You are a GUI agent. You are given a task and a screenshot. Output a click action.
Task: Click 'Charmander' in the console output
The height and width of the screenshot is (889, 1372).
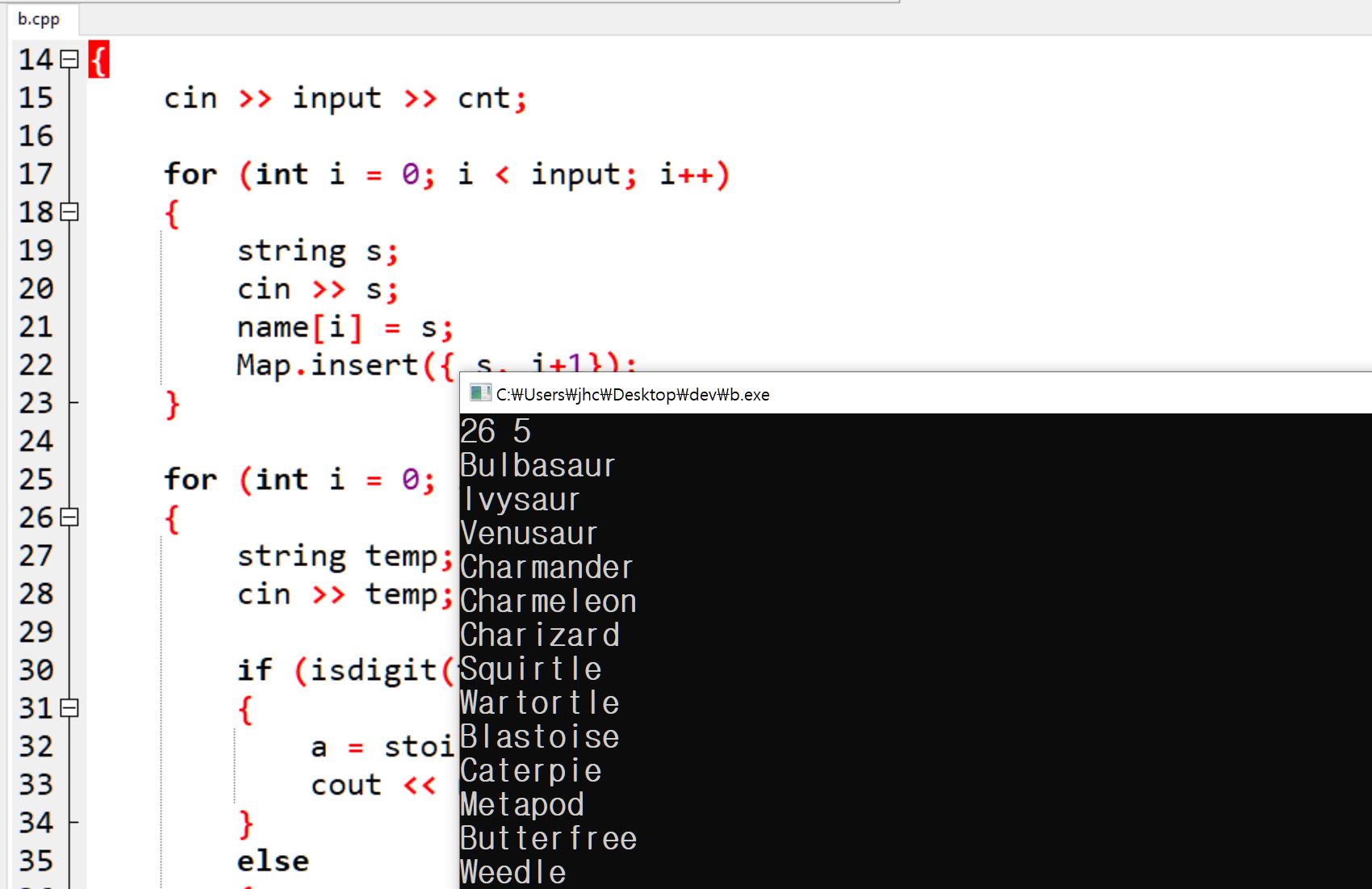546,568
